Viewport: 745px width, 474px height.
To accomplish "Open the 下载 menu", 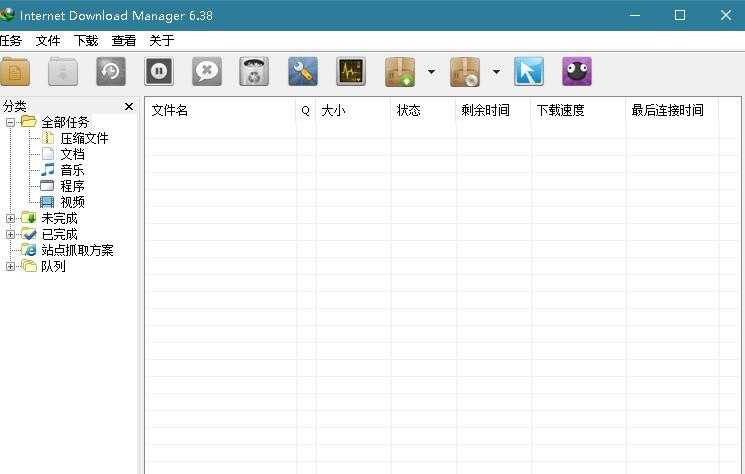I will pos(86,41).
